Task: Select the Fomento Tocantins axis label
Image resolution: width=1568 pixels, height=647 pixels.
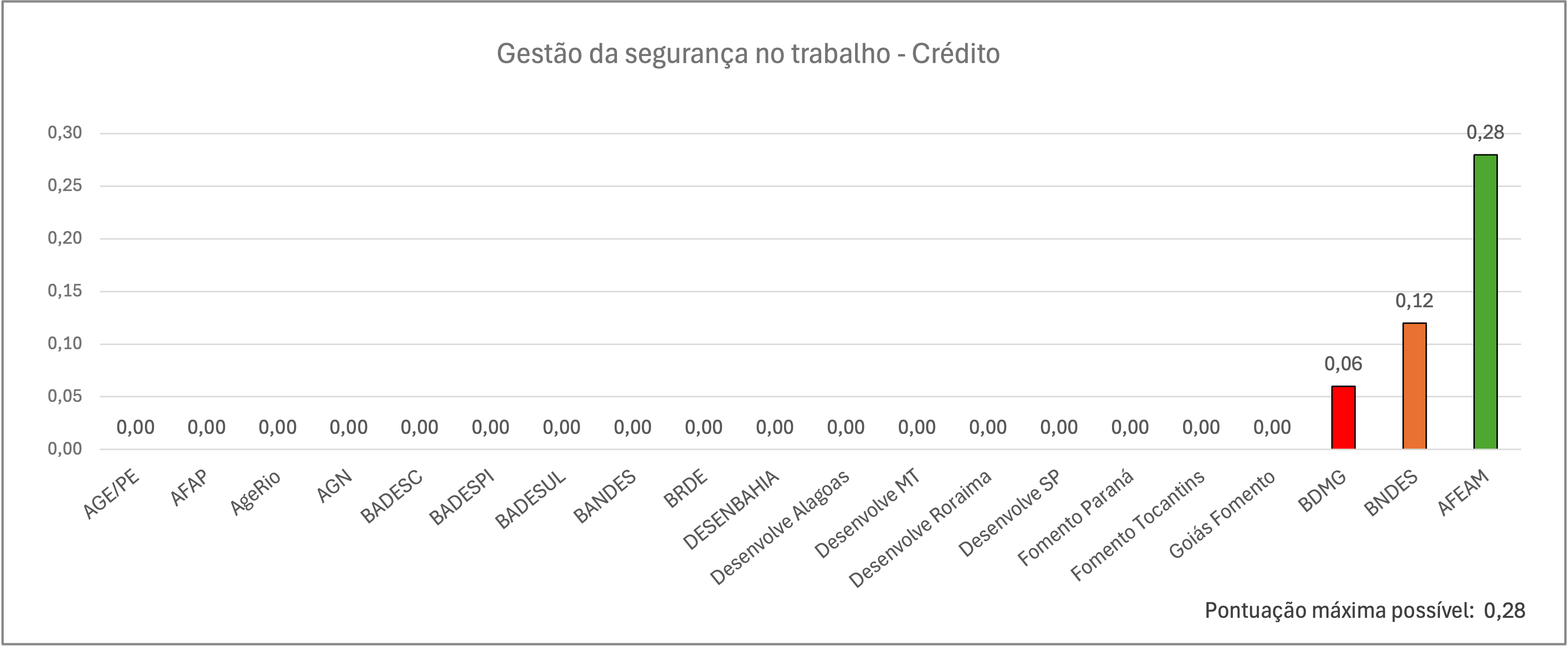Action: (1138, 525)
